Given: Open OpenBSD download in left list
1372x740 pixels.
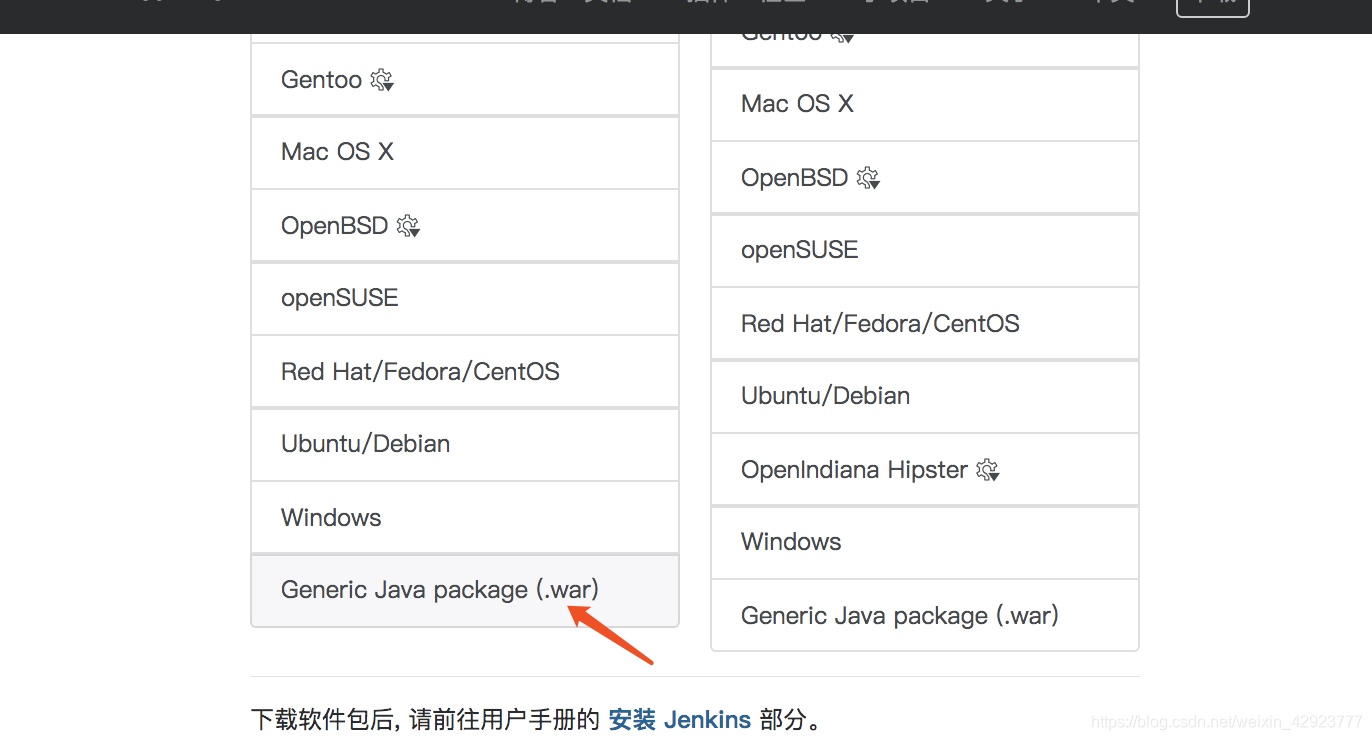Looking at the screenshot, I should 465,226.
